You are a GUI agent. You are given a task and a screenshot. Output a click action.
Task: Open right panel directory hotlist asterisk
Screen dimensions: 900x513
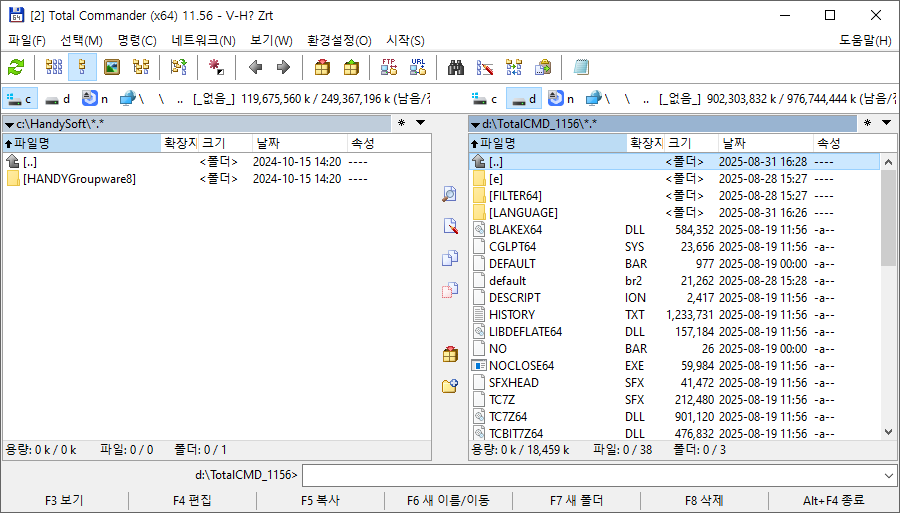tap(867, 123)
